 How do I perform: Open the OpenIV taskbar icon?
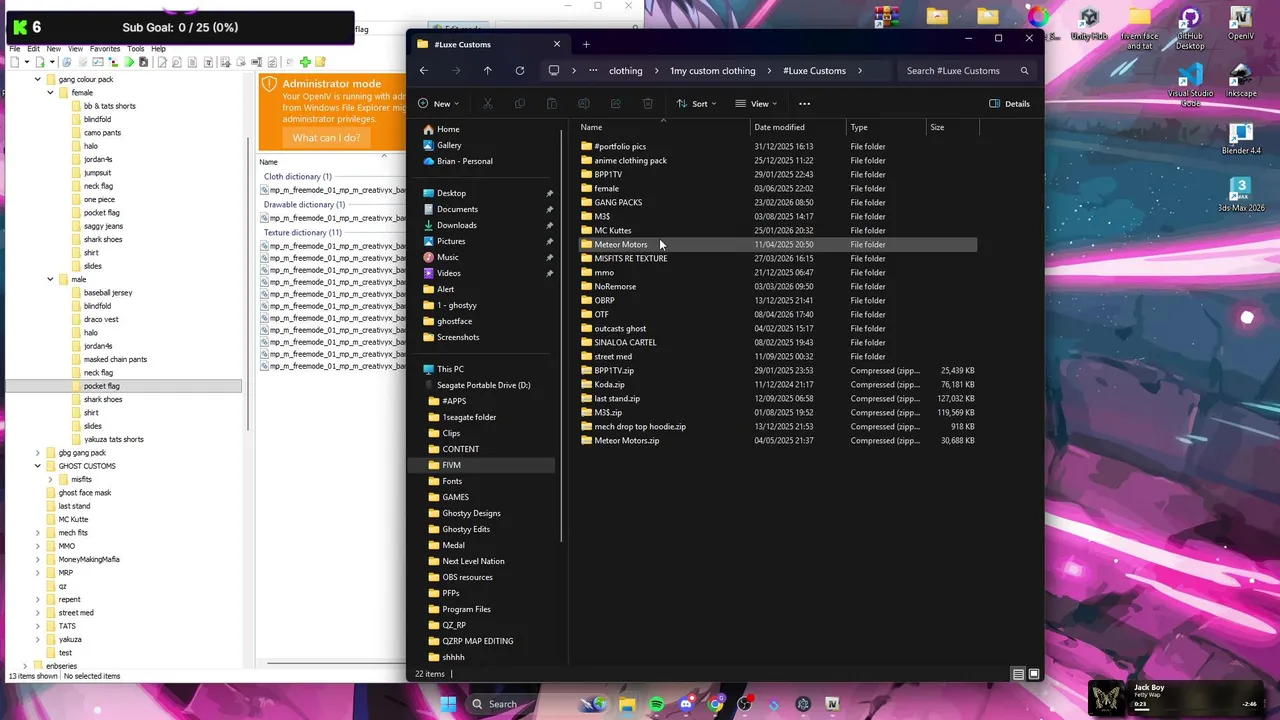pyautogui.click(x=832, y=704)
